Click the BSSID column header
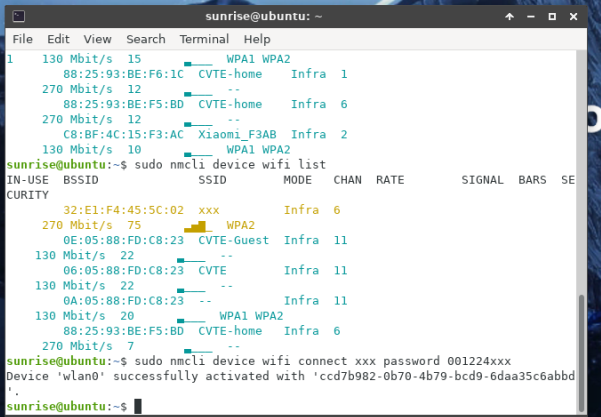Viewport: 601px width, 417px height. 81,180
